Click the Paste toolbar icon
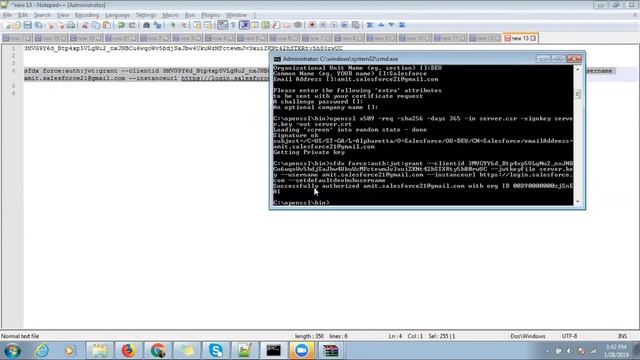This screenshot has width=640, height=360. point(107,25)
